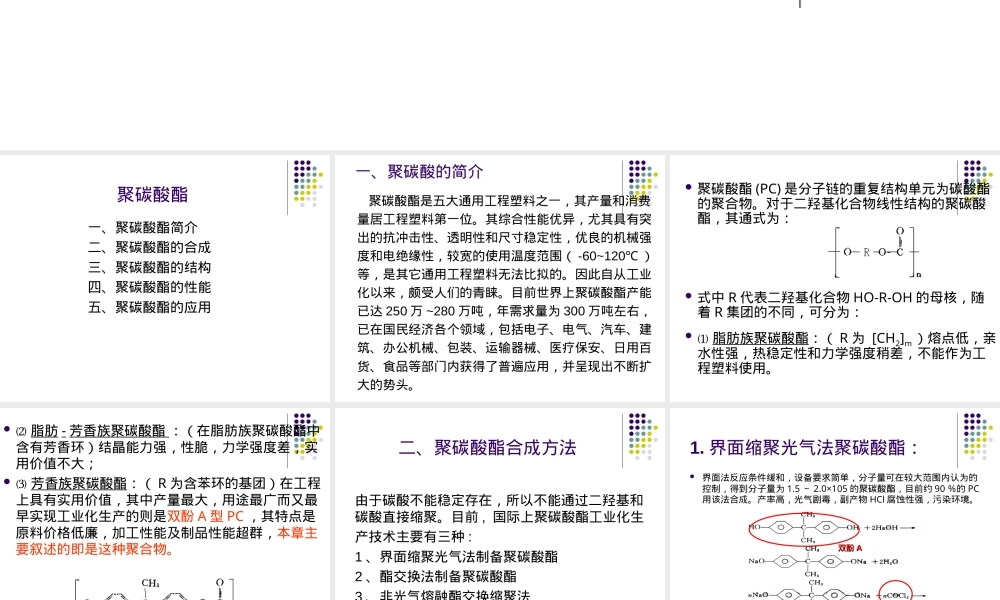Select outline entry 五、聚碳酸酯的应用
This screenshot has height=600, width=1000.
(149, 307)
